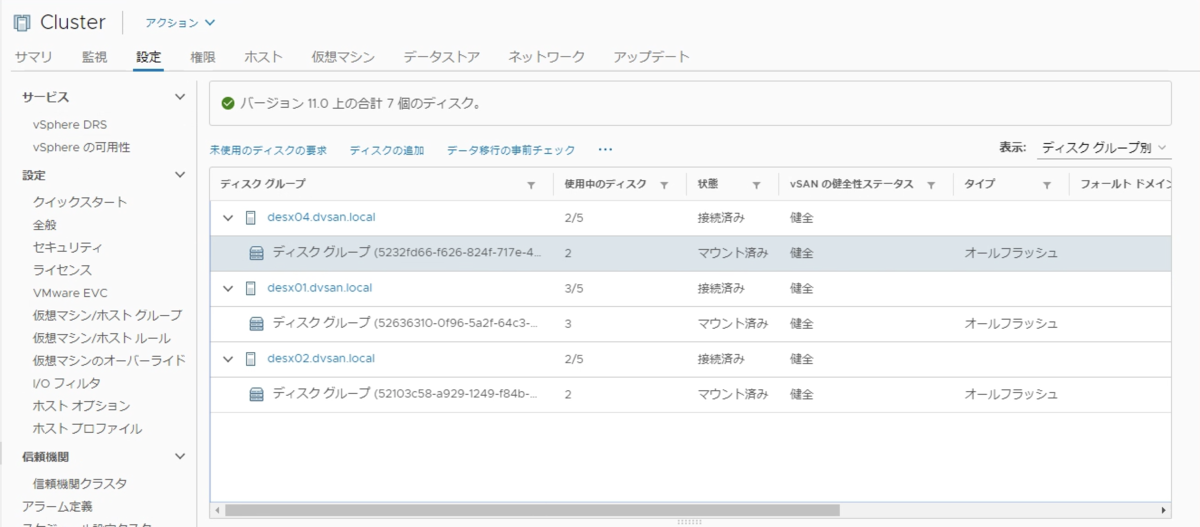
Task: Open vSphere DRS in the sidebar
Action: (x=69, y=125)
